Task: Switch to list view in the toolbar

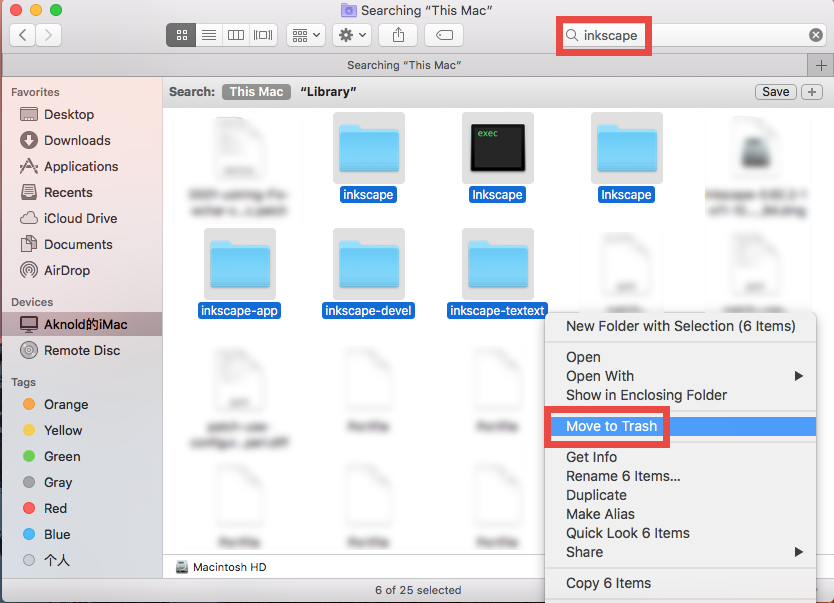Action: point(208,34)
